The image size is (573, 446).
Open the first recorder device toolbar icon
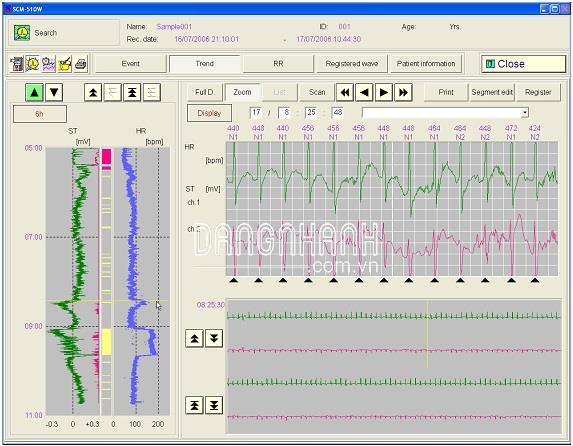(x=16, y=64)
